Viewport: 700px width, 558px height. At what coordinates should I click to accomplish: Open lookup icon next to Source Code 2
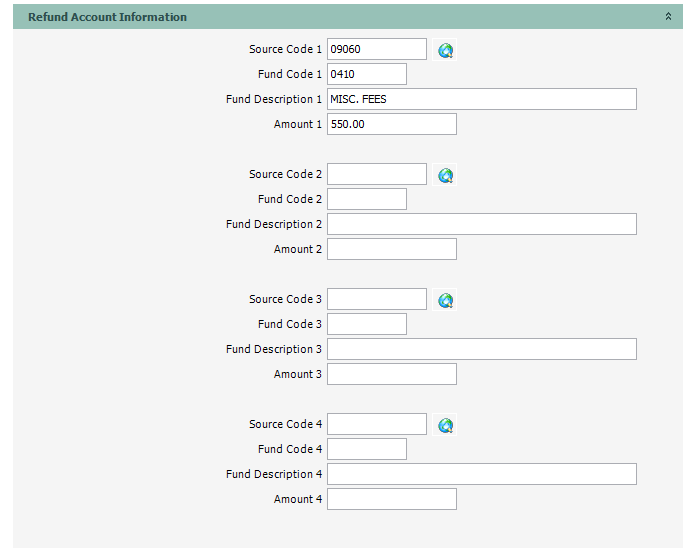[x=446, y=175]
